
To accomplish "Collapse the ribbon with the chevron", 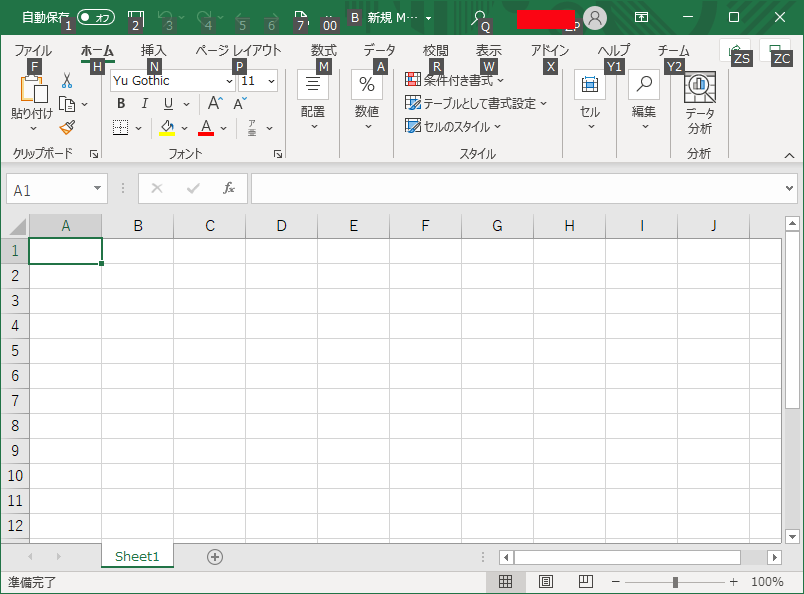I will coord(789,155).
